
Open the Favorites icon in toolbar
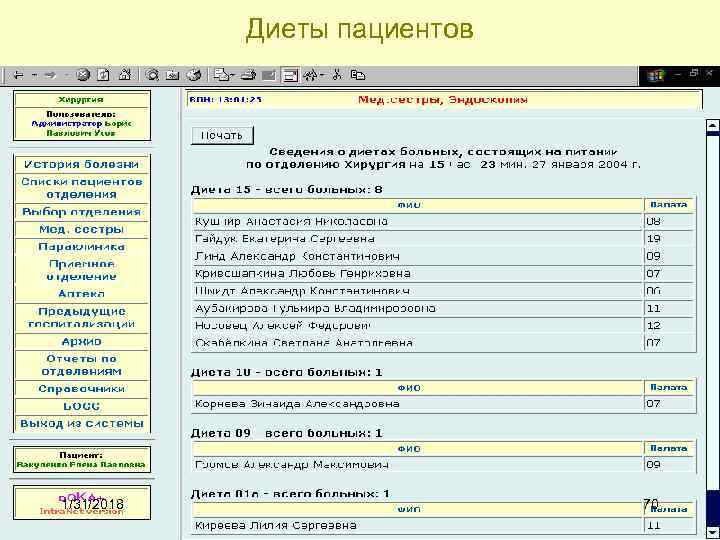click(173, 75)
